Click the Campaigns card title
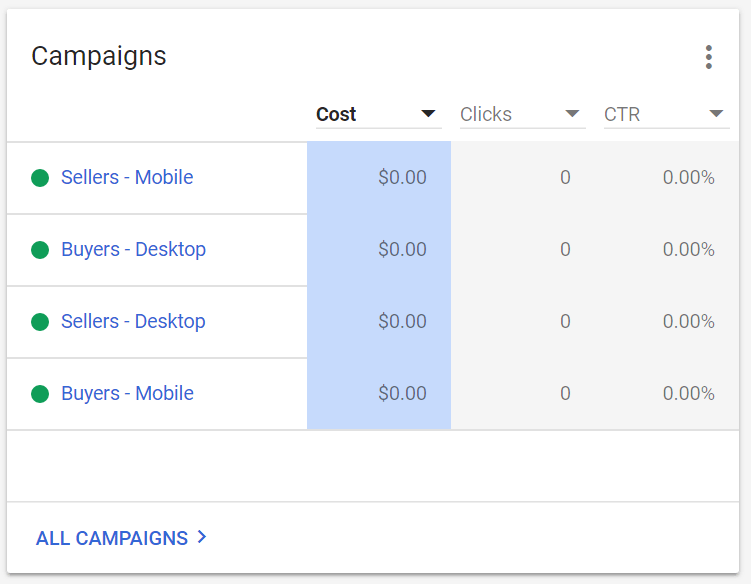 click(x=99, y=57)
